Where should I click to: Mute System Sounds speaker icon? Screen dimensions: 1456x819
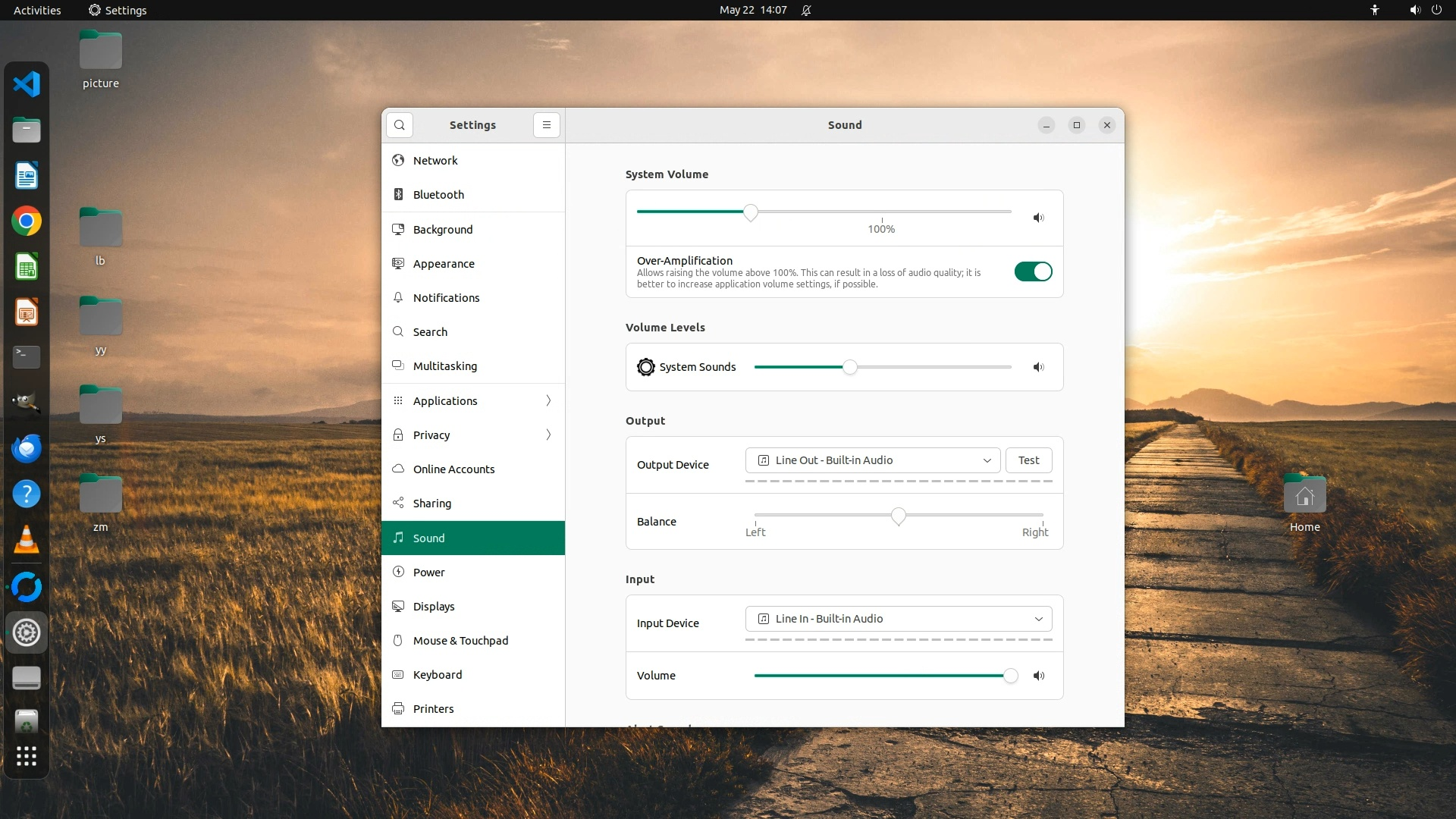pyautogui.click(x=1038, y=367)
